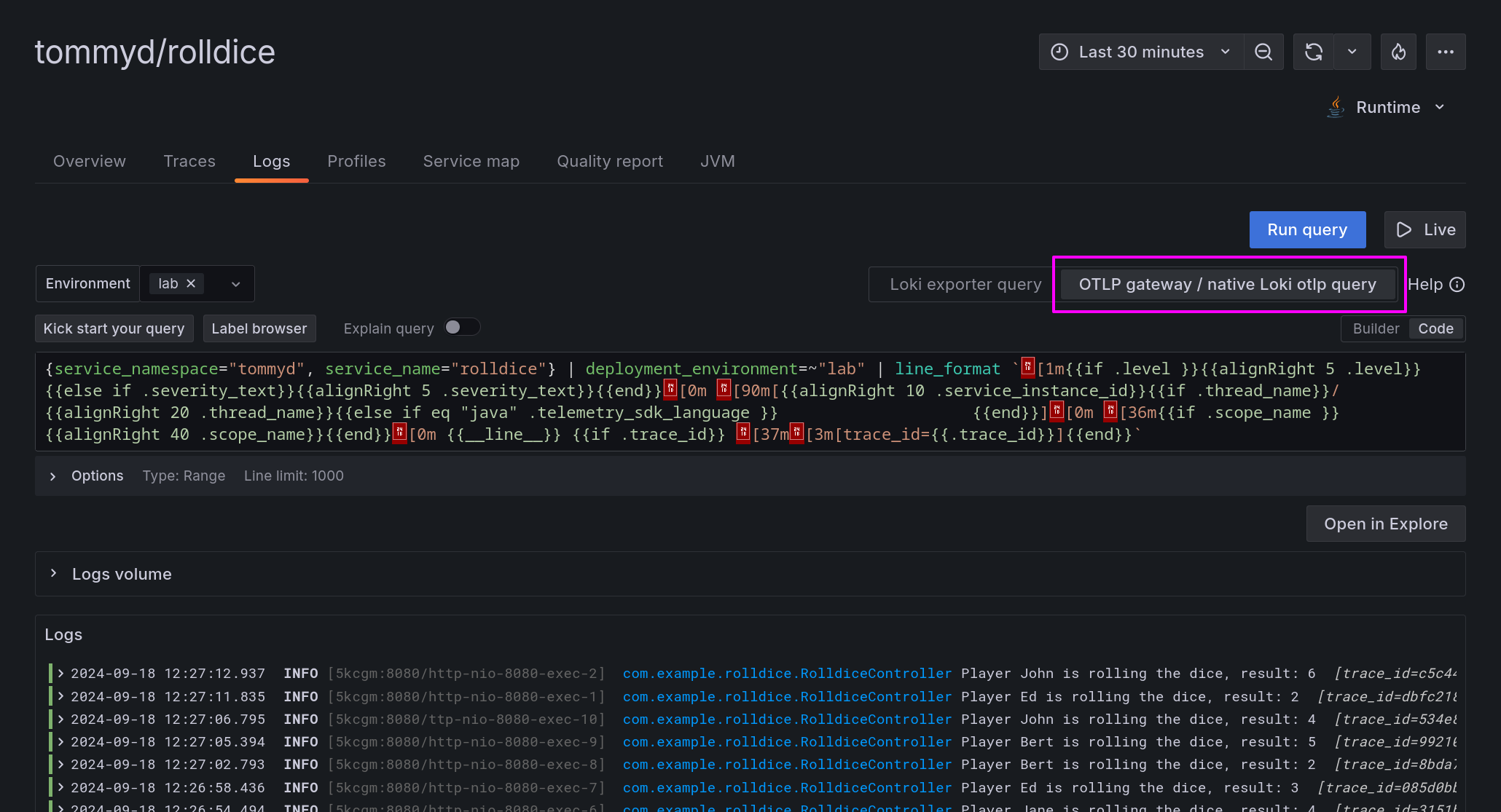Open the JVM tab

(718, 161)
